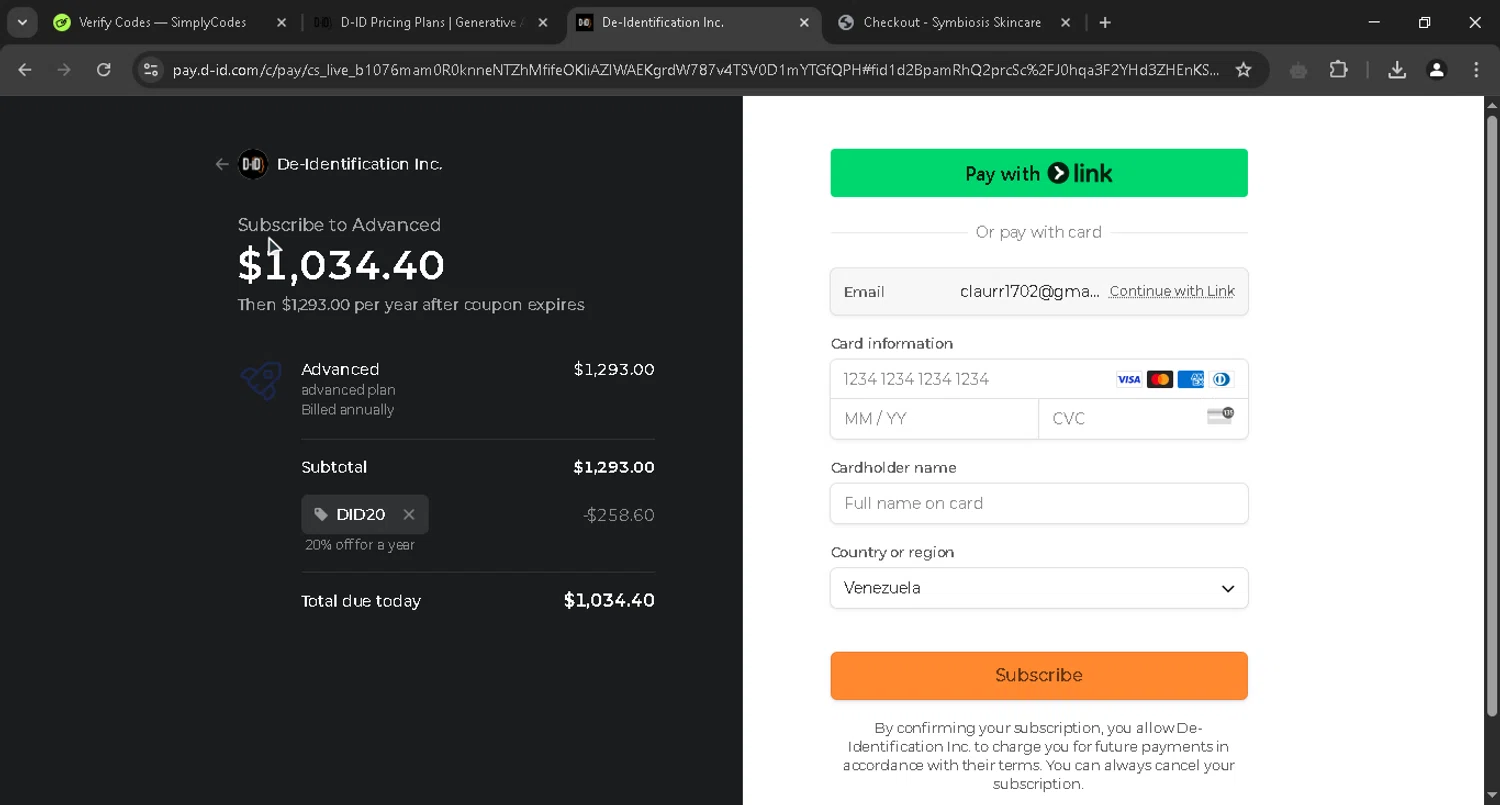The width and height of the screenshot is (1500, 805).
Task: Bookmark this page with the star
Action: click(1243, 69)
